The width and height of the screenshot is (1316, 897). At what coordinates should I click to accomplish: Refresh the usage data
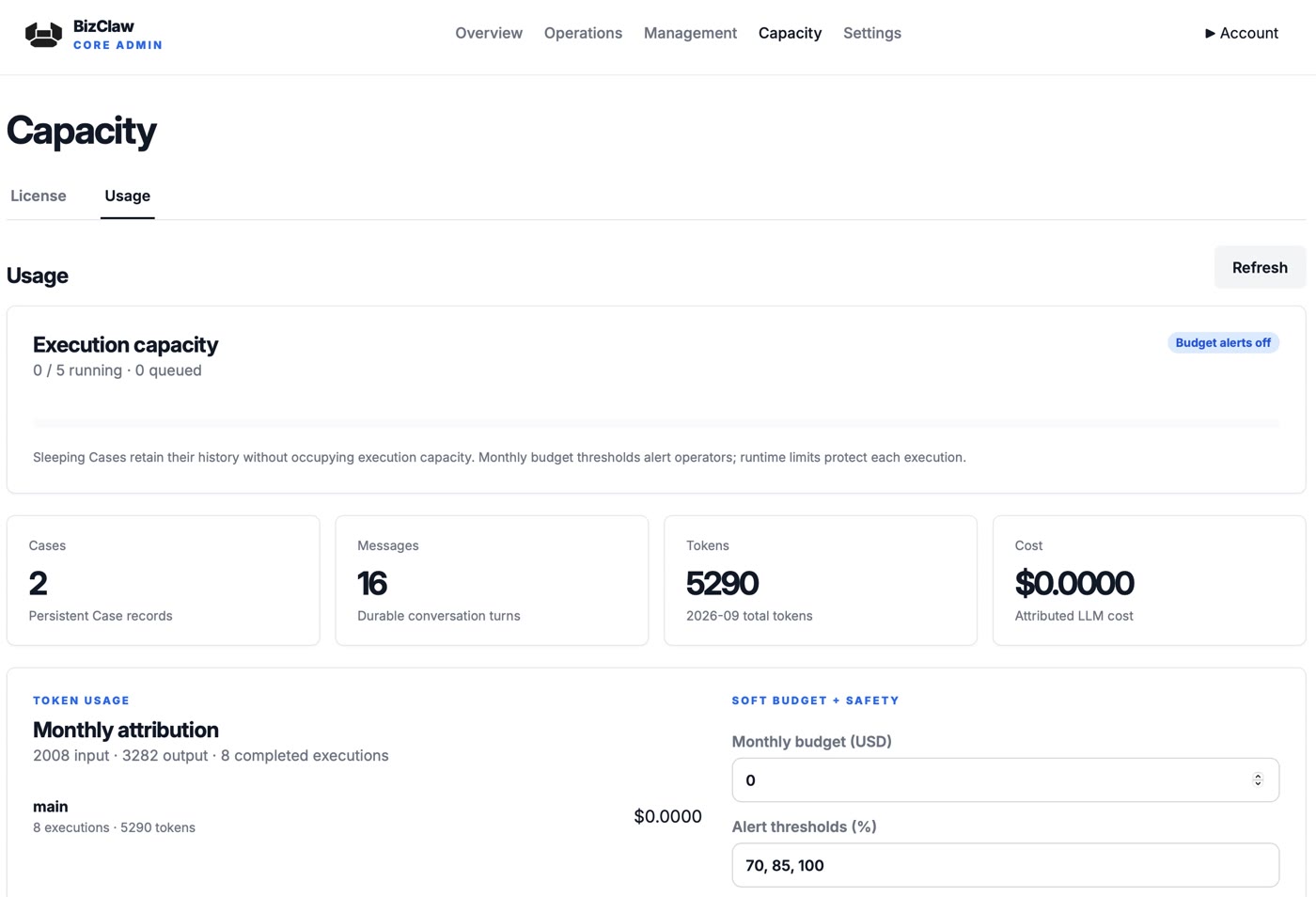tap(1260, 268)
